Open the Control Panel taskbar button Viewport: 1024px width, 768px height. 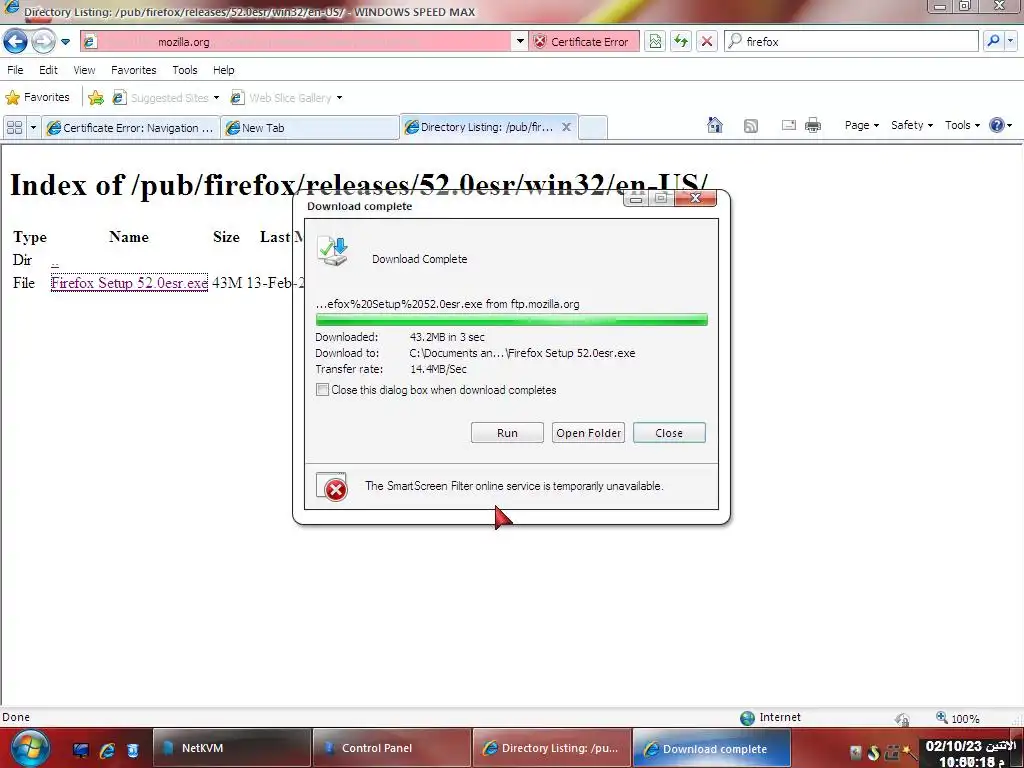pyautogui.click(x=392, y=748)
